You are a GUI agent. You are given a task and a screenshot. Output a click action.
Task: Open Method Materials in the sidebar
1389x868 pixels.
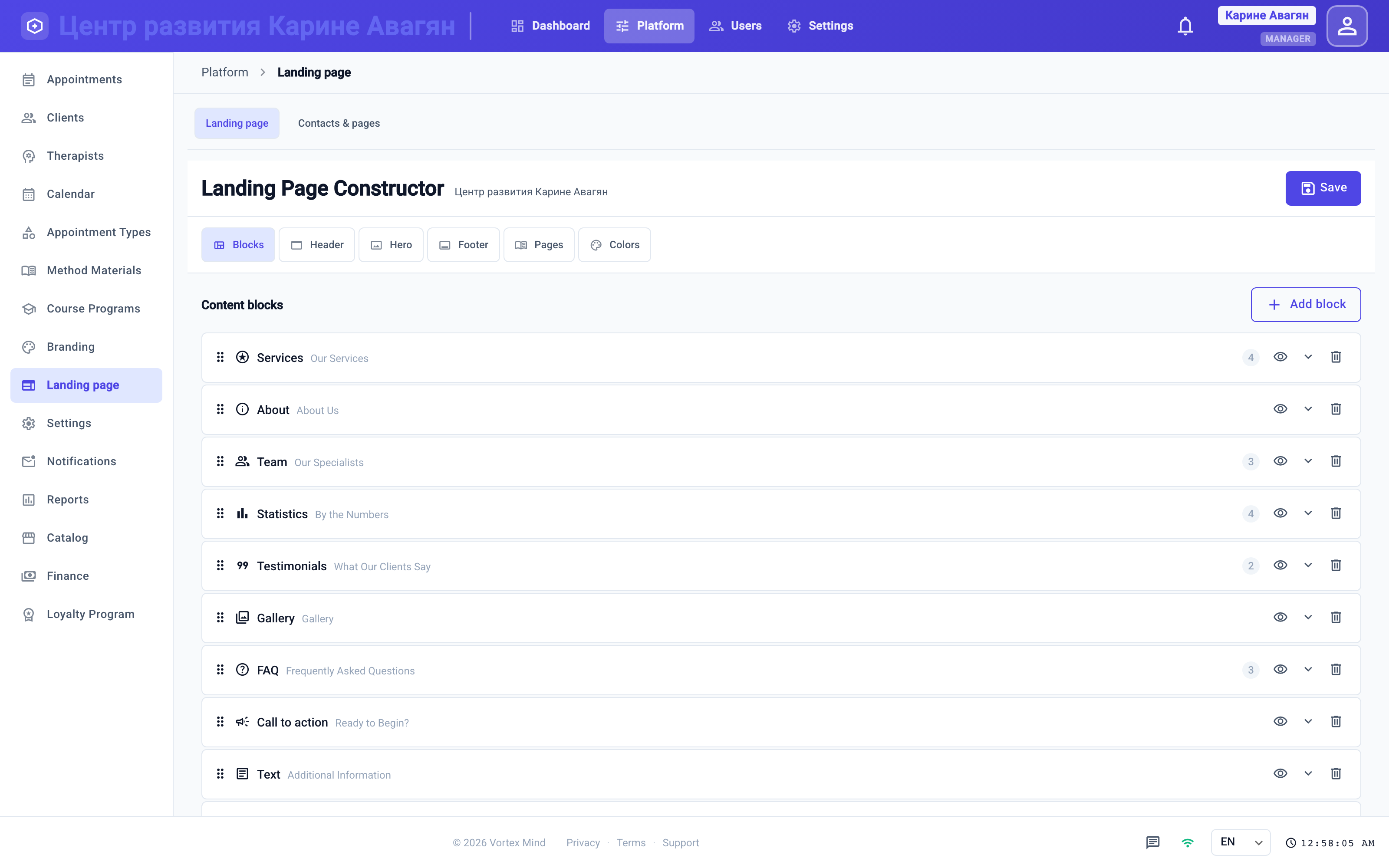(86, 270)
